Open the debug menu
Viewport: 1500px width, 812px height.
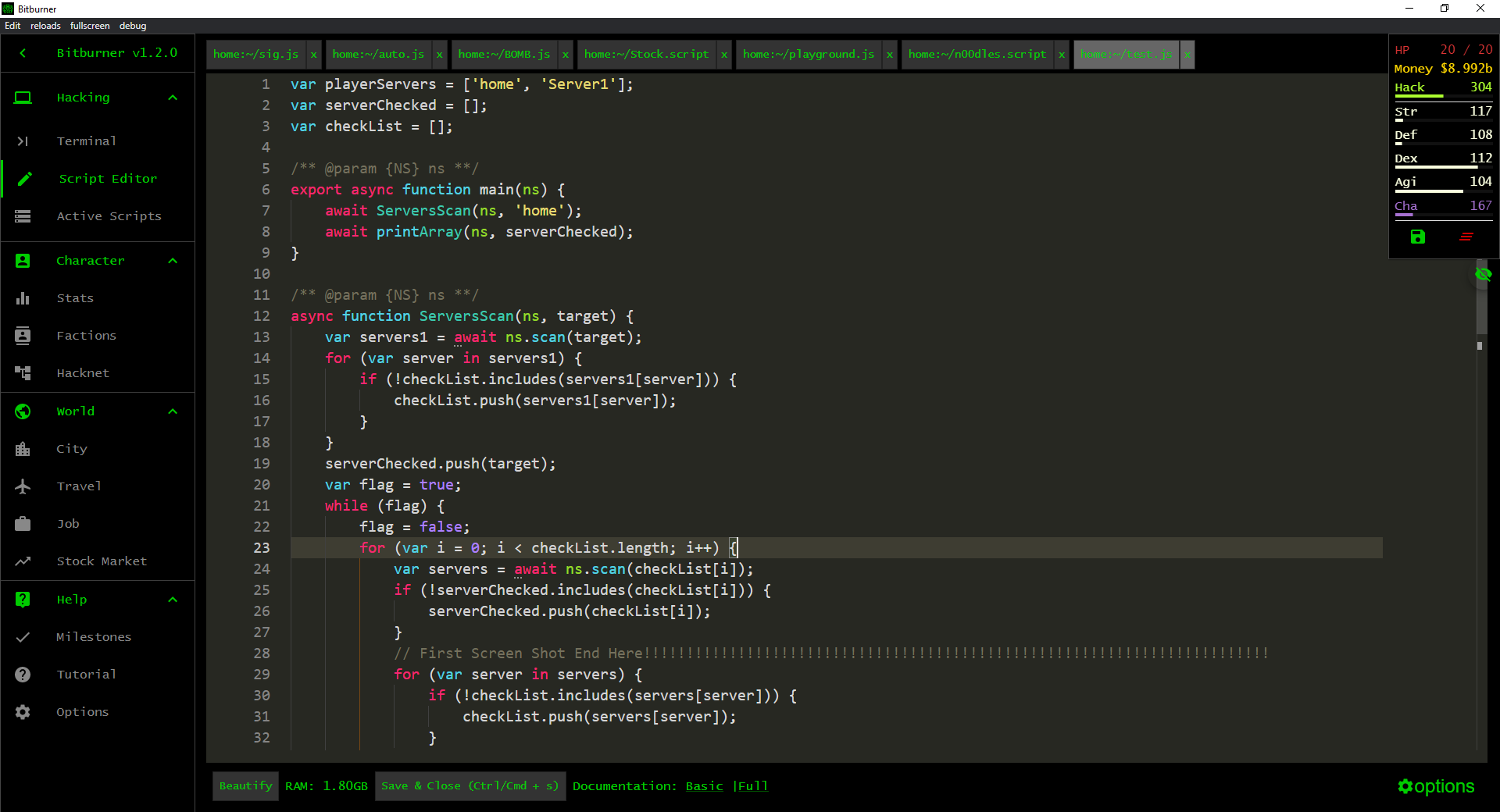click(x=133, y=26)
